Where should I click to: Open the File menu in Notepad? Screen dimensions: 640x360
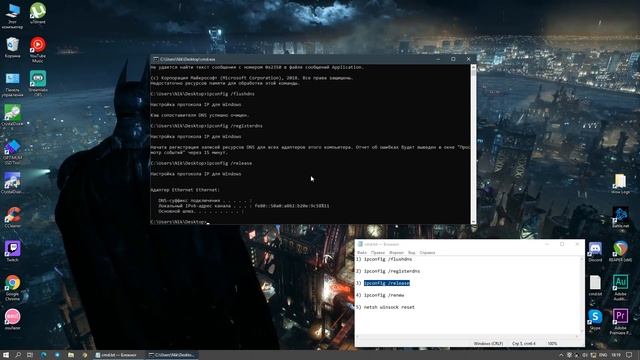click(362, 253)
